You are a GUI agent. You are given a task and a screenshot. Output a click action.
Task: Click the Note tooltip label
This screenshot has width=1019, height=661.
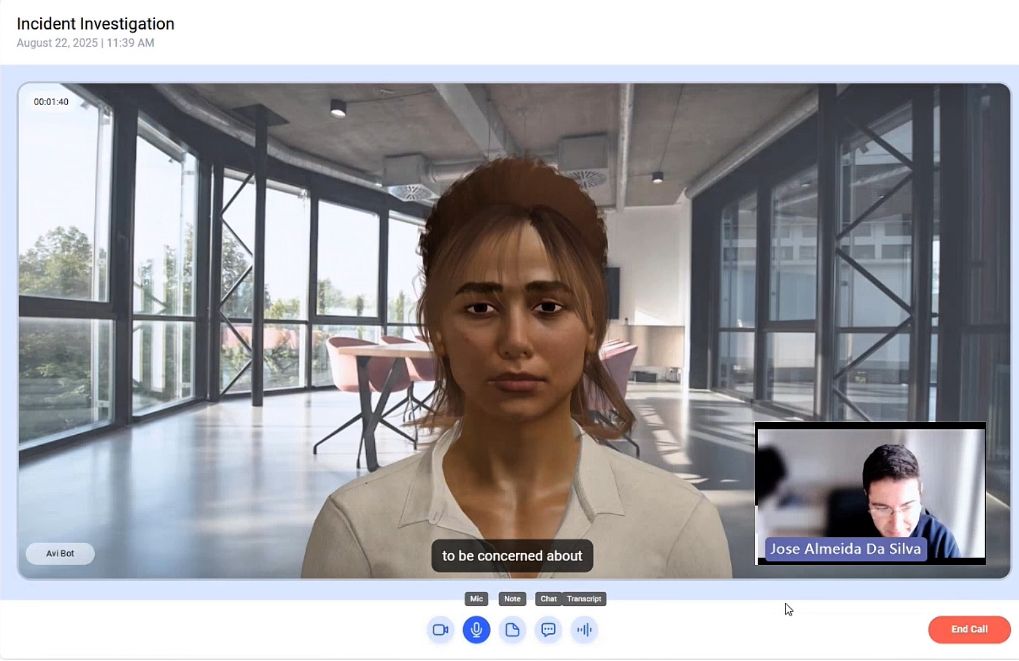pos(512,599)
